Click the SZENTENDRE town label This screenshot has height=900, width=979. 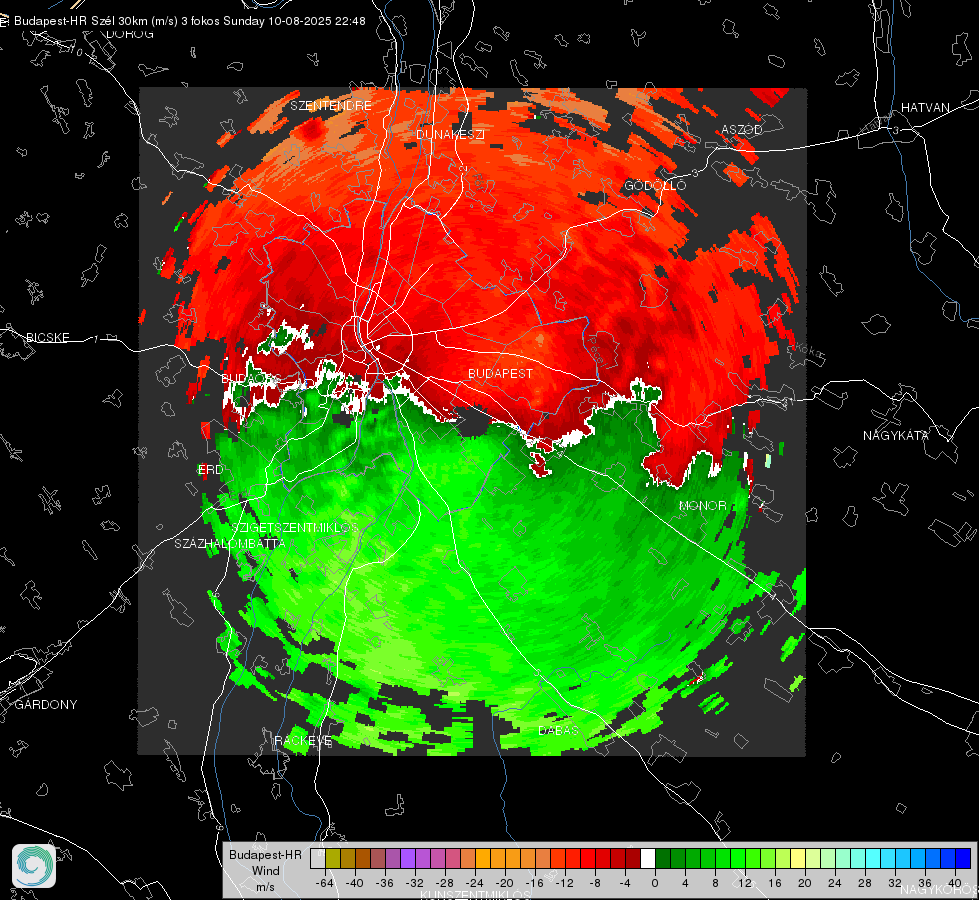coord(331,106)
